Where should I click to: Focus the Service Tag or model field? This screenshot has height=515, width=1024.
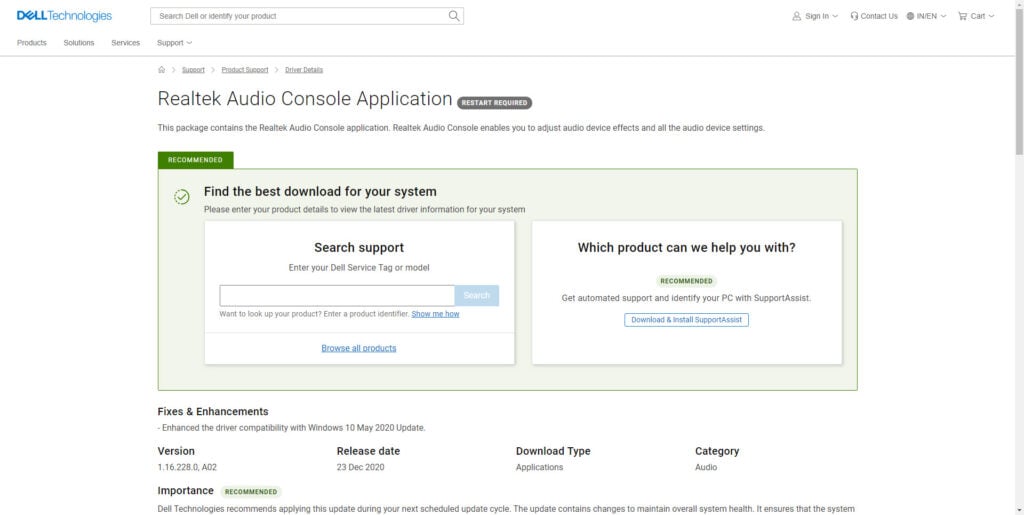(x=337, y=295)
